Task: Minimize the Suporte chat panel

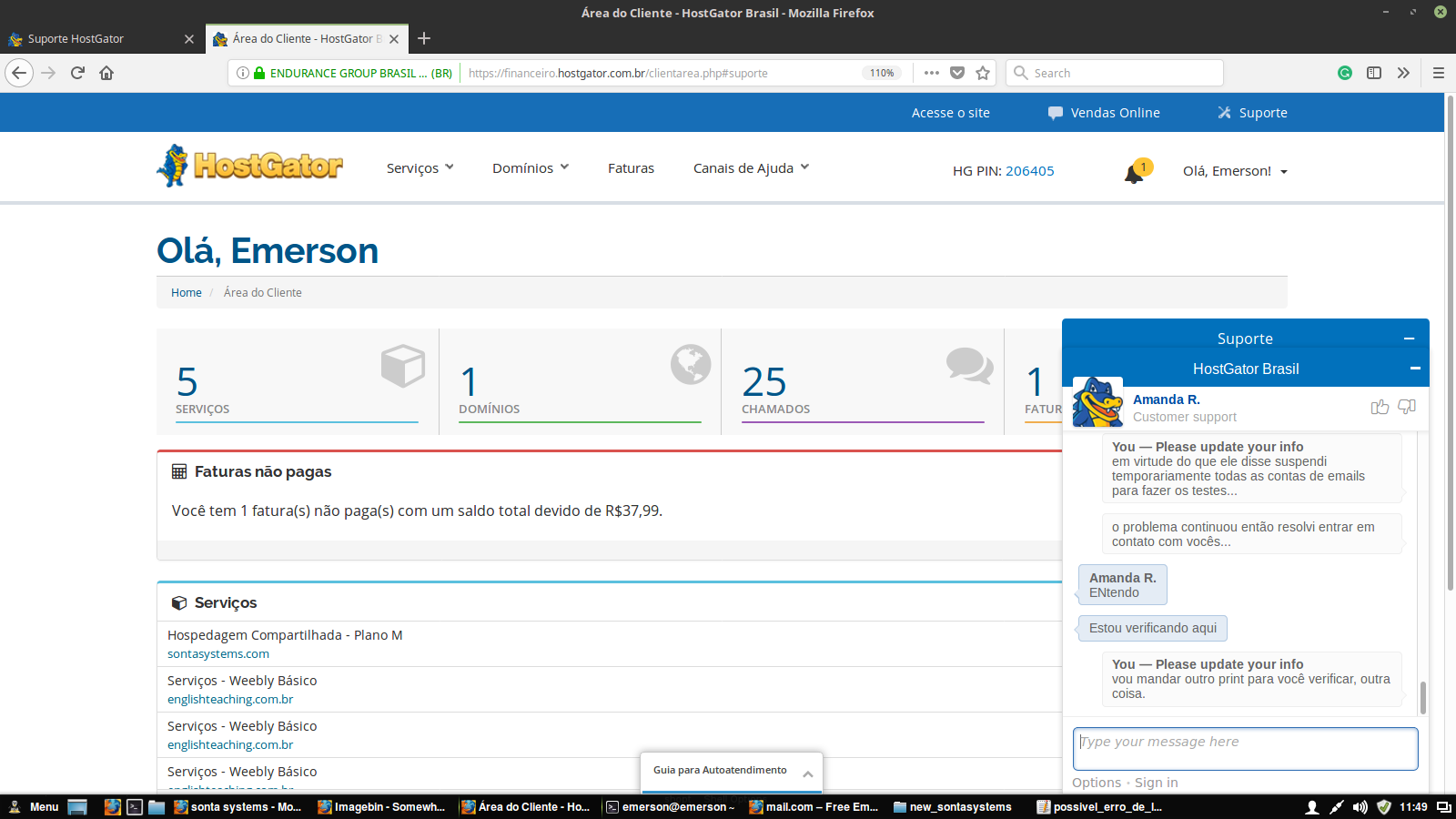Action: [1409, 339]
